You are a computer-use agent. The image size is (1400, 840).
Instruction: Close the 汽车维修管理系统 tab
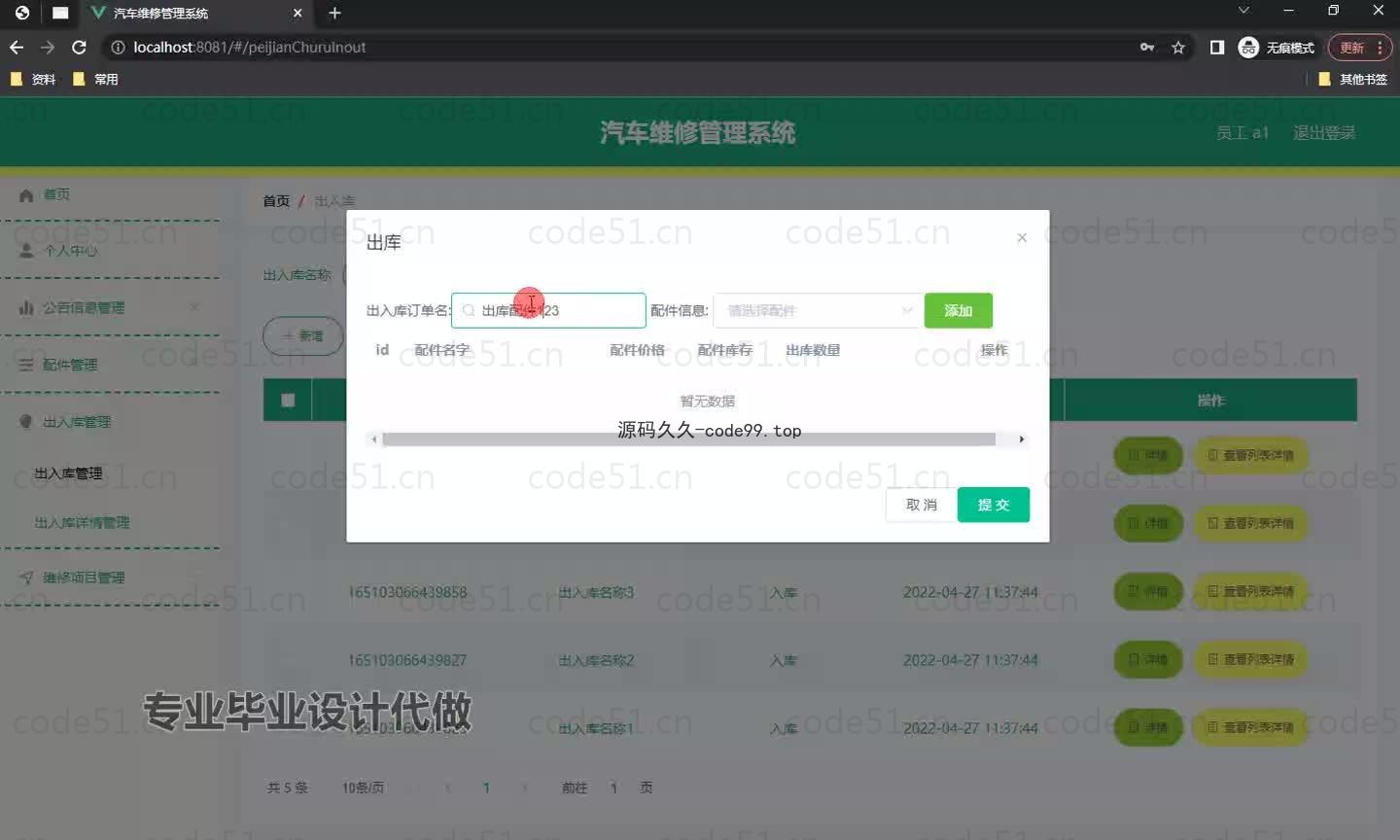tap(297, 13)
